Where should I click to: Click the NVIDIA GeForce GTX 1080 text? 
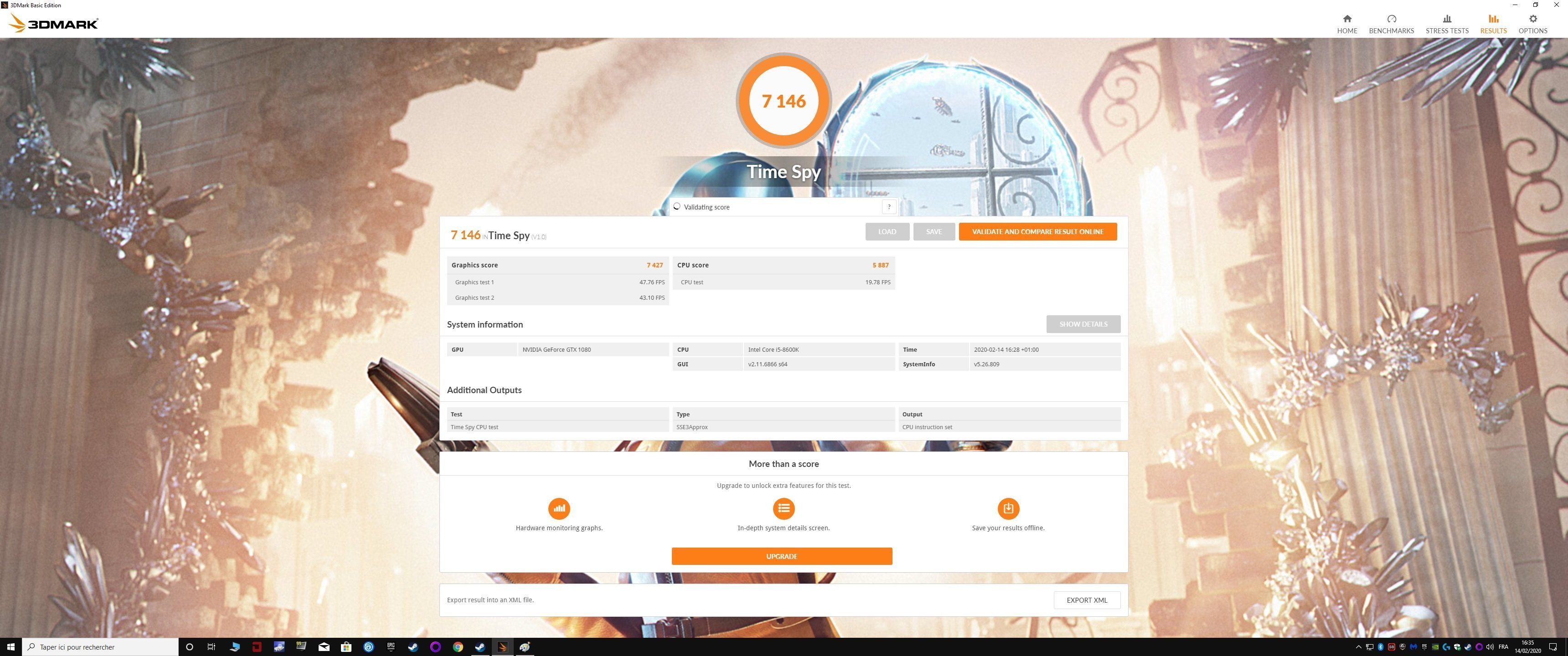[x=557, y=350]
